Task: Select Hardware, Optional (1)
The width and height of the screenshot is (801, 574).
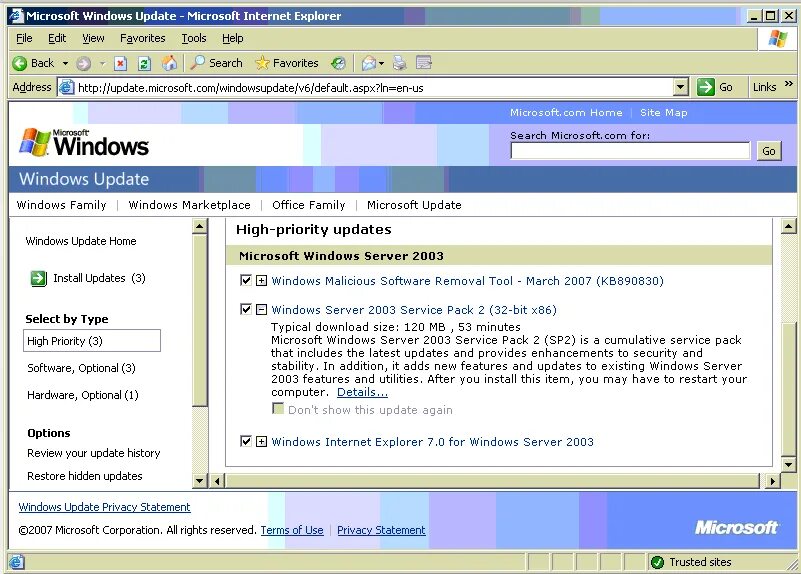Action: tap(83, 395)
